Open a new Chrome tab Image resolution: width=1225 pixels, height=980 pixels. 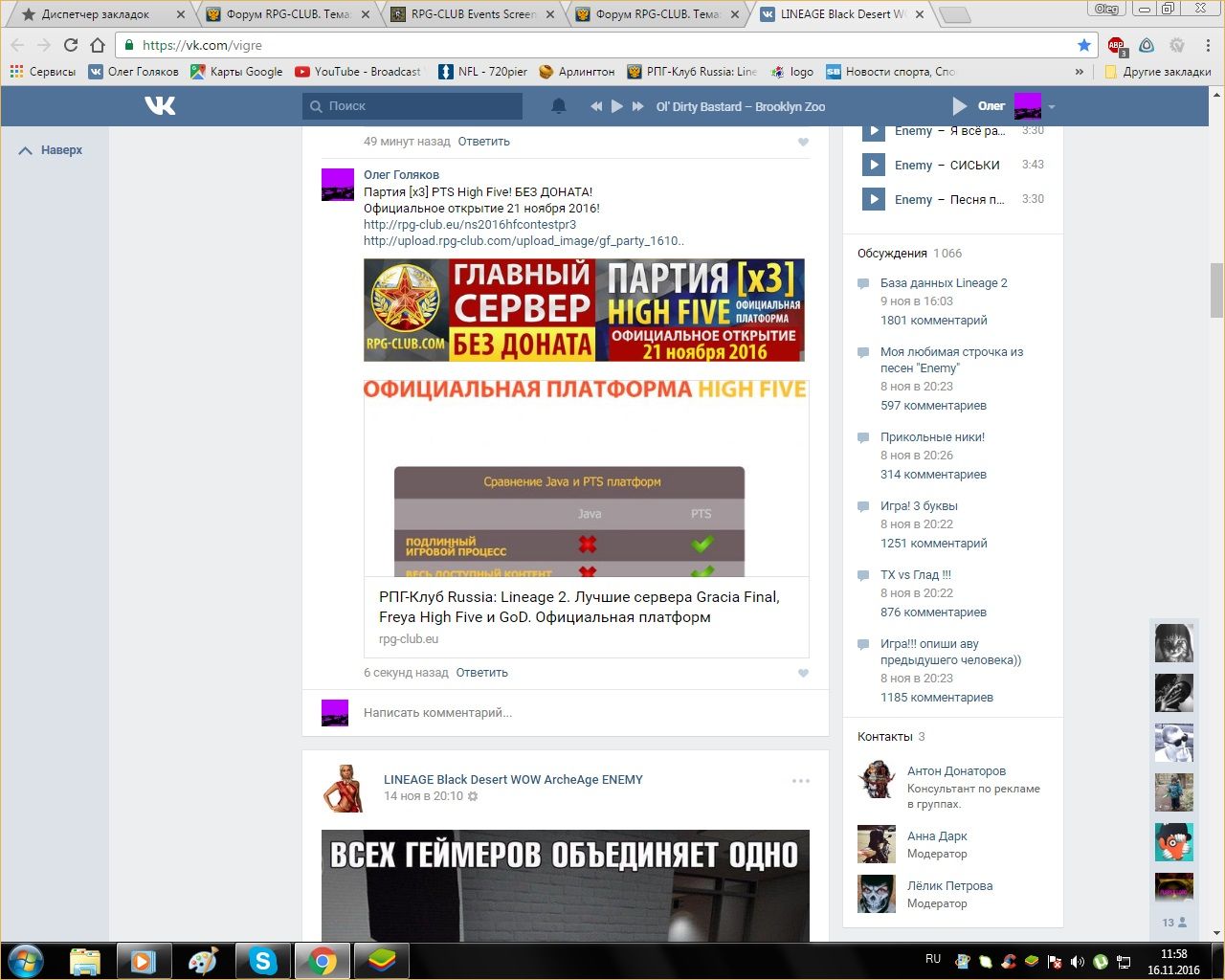(954, 14)
